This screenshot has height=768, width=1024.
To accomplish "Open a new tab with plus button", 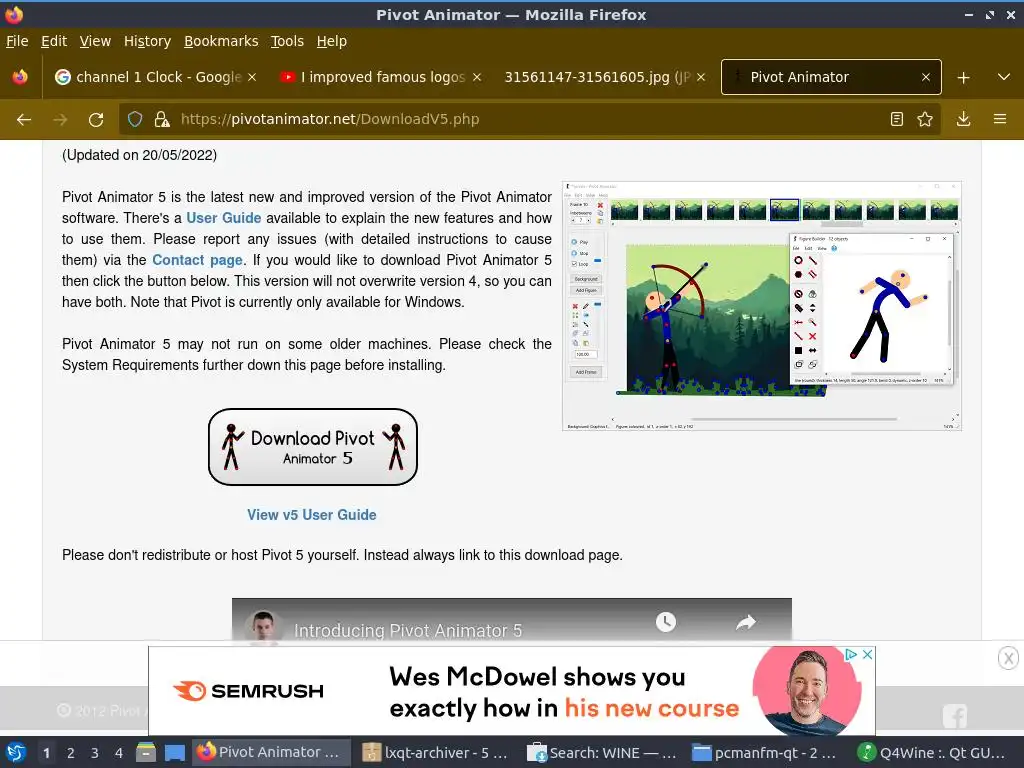I will [x=963, y=78].
